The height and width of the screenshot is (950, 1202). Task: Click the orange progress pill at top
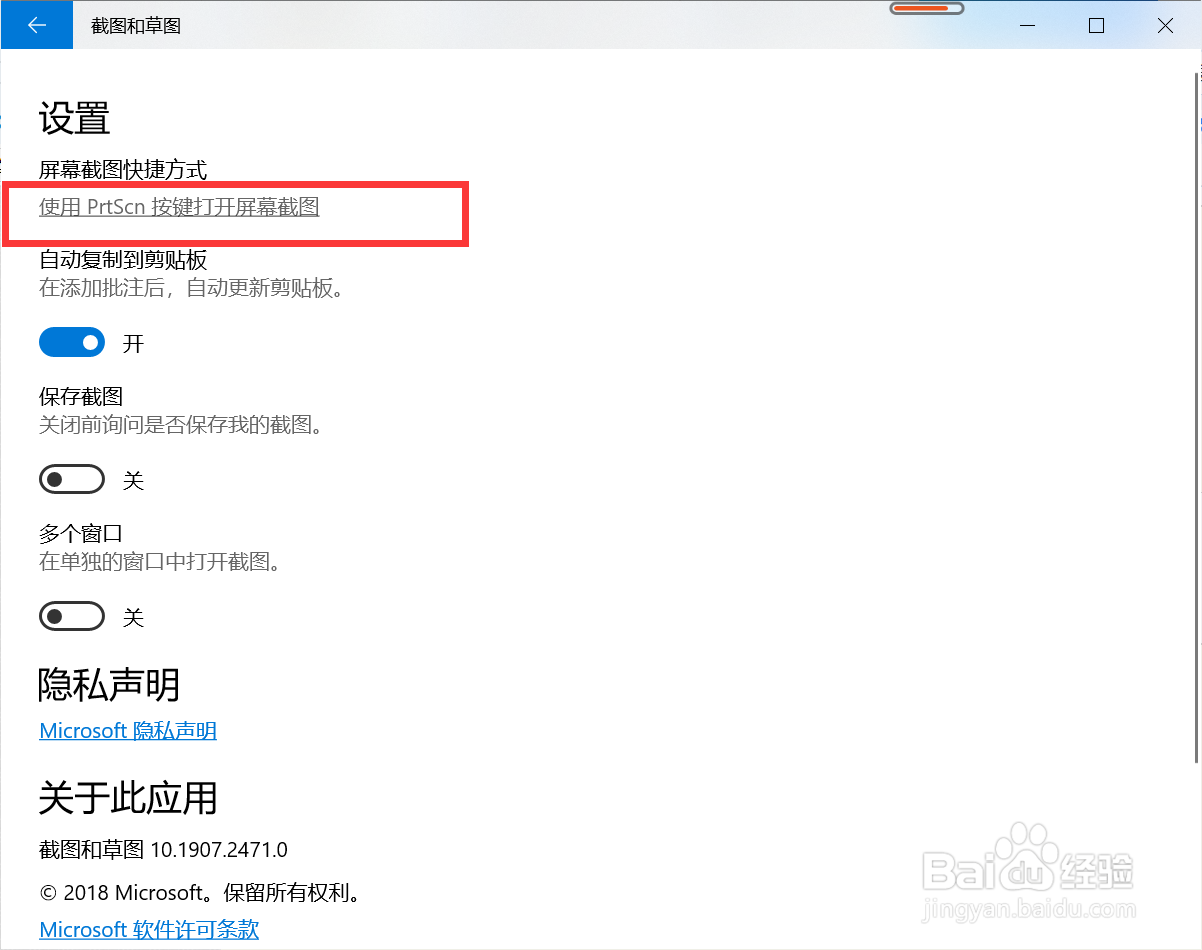(x=926, y=8)
